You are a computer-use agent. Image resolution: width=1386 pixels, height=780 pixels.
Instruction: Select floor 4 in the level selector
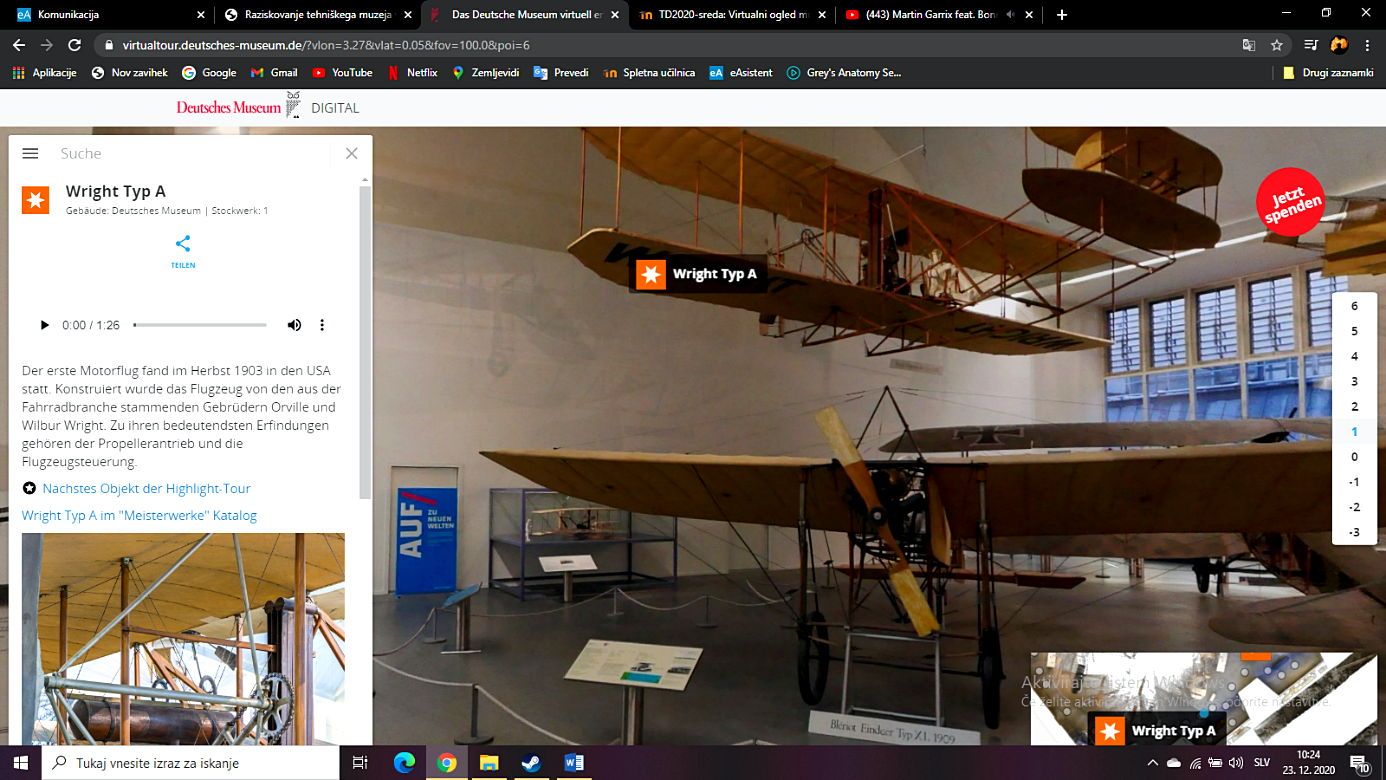coord(1354,356)
